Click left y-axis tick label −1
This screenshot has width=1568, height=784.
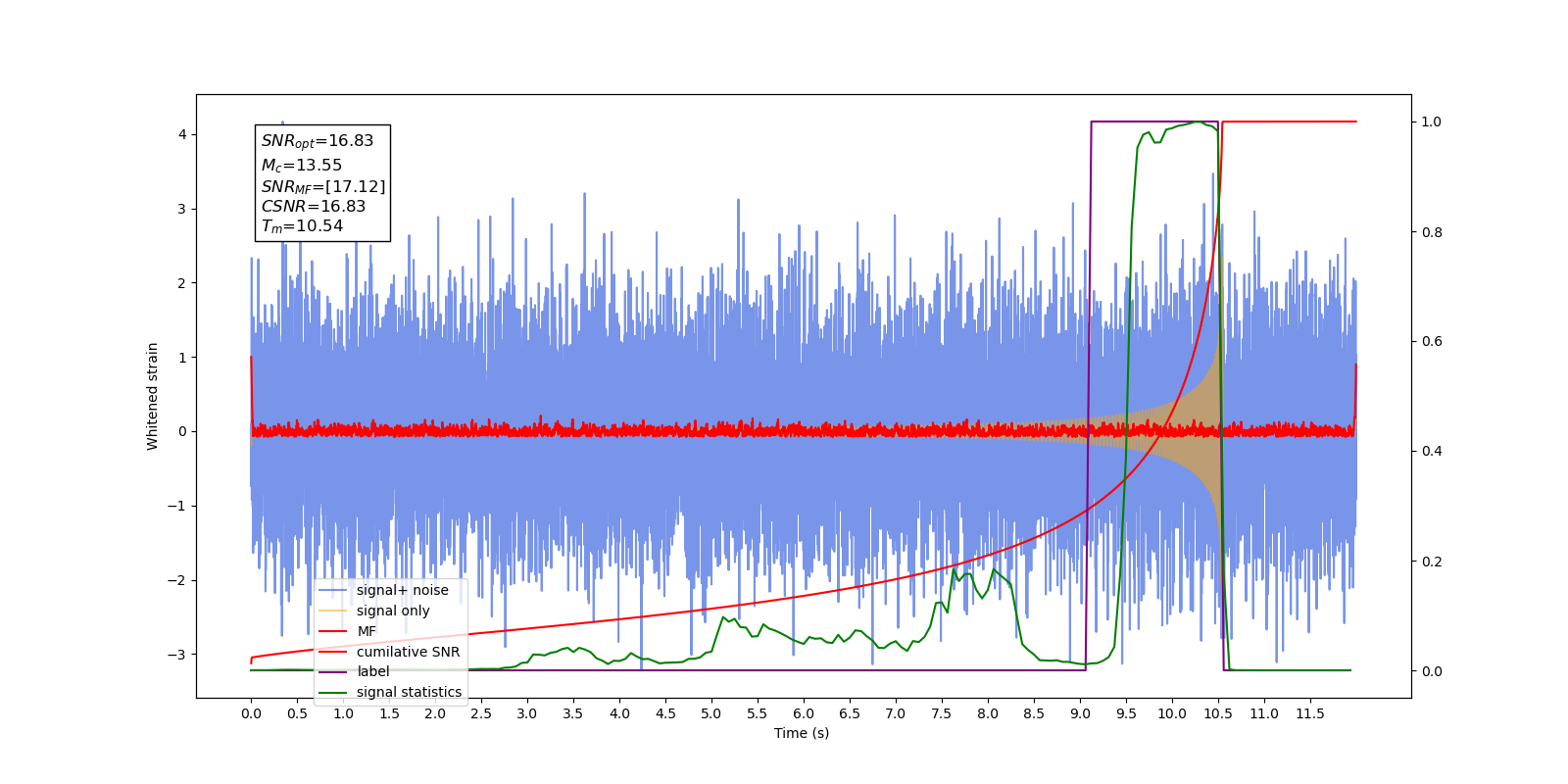176,506
